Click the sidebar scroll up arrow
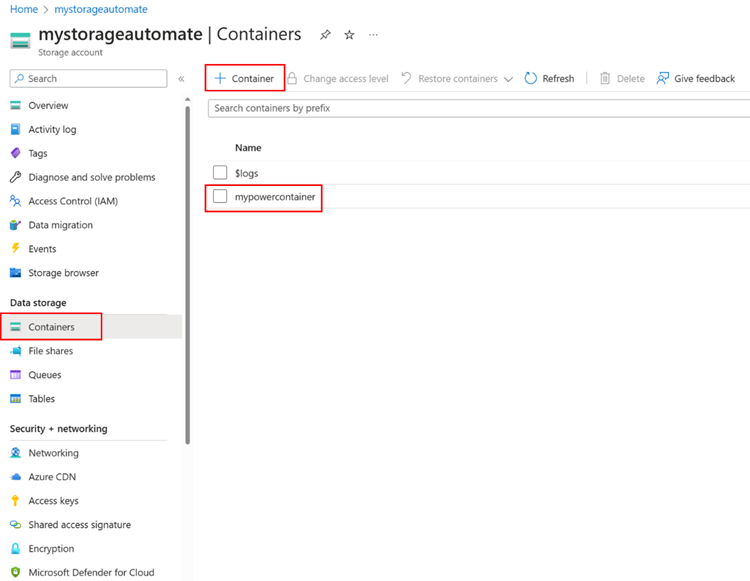Screen dimensions: 750x581 click(188, 99)
